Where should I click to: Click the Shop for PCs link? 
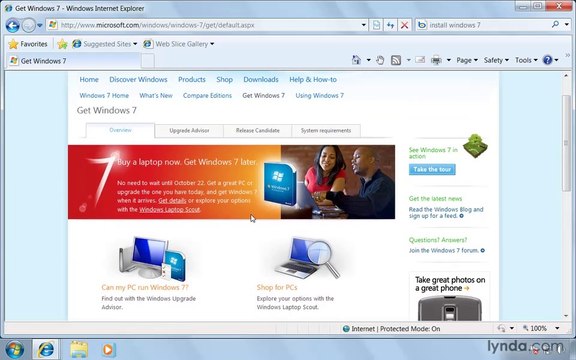point(277,287)
